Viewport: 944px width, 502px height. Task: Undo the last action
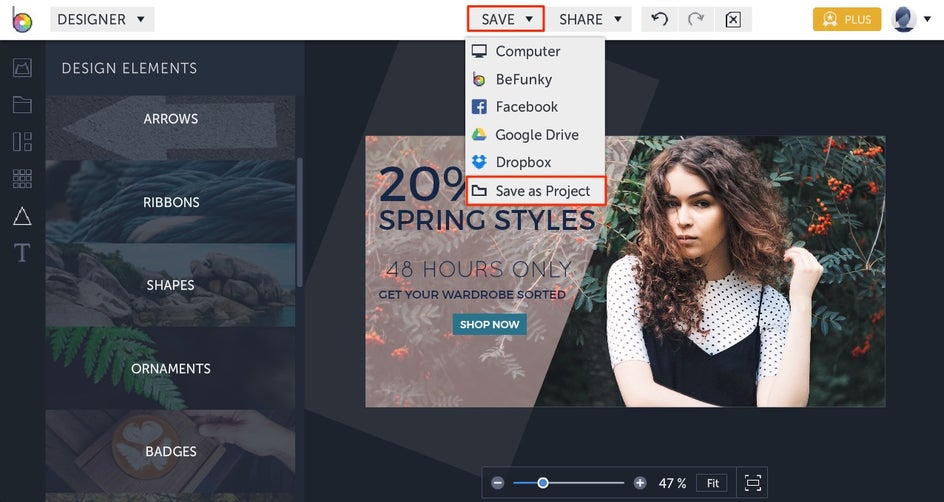(x=659, y=19)
